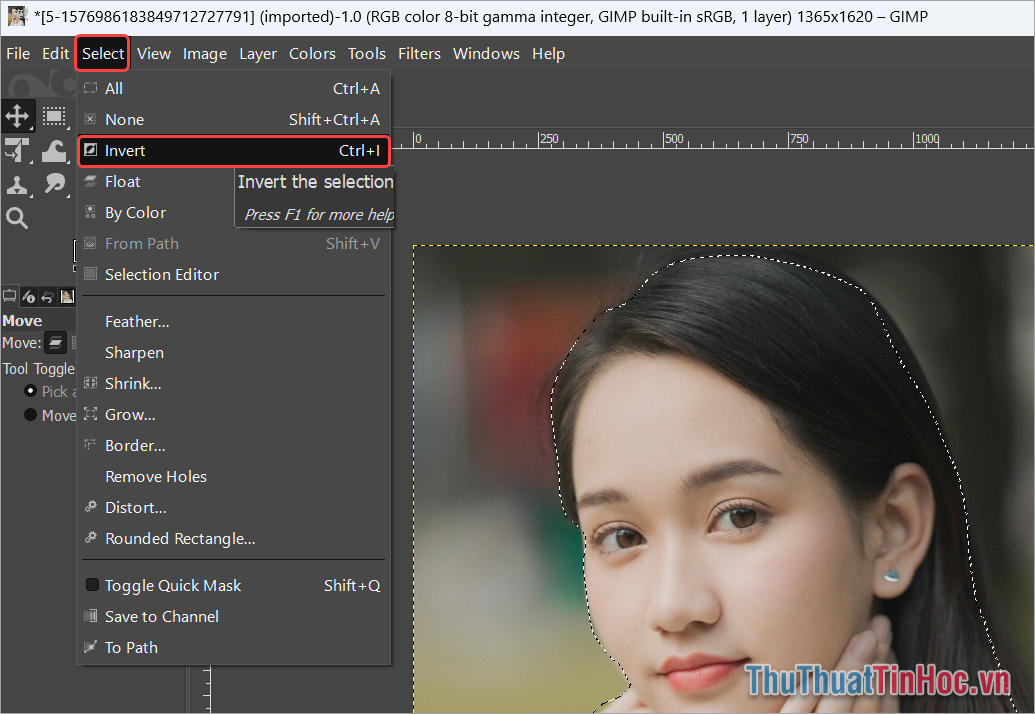Open the Undo History tab

(48, 296)
